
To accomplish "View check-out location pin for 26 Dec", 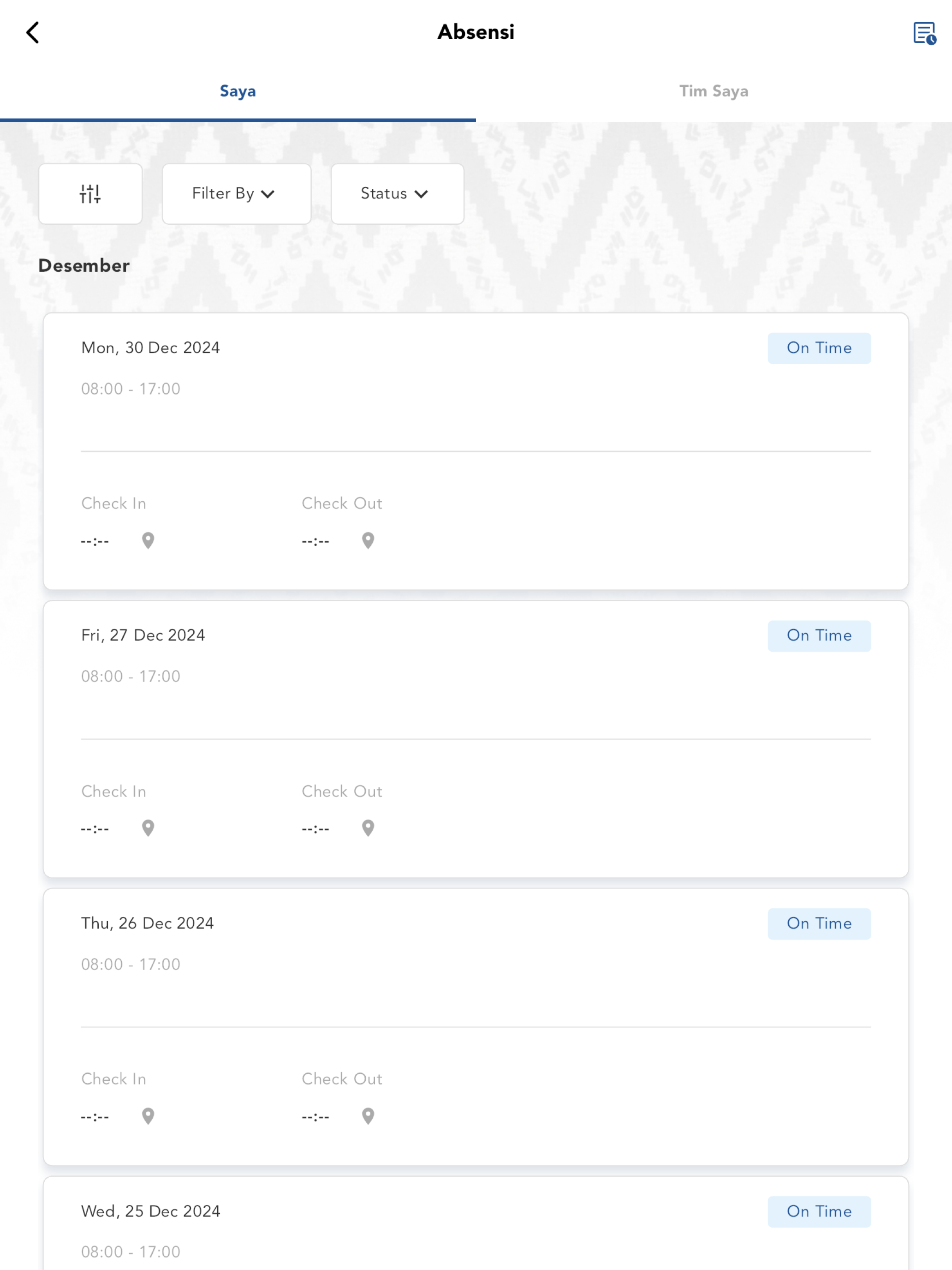I will 369,1116.
